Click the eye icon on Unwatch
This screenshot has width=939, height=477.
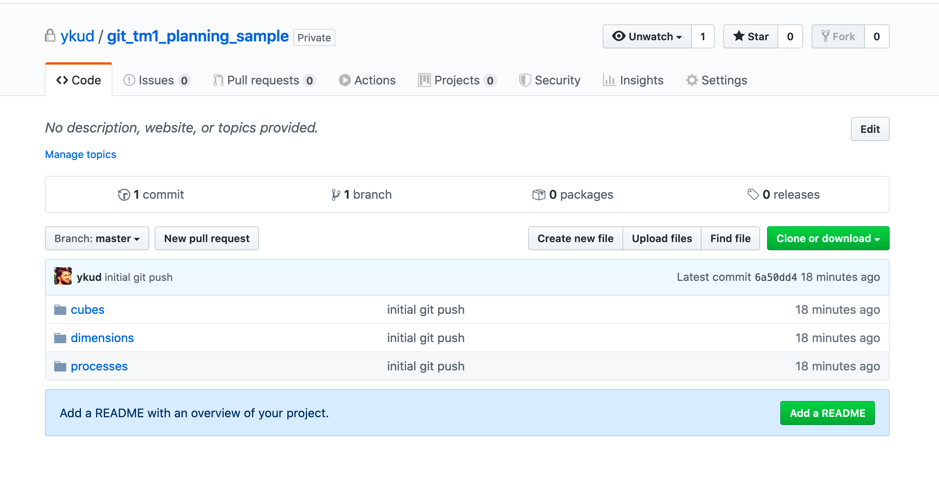pyautogui.click(x=619, y=37)
